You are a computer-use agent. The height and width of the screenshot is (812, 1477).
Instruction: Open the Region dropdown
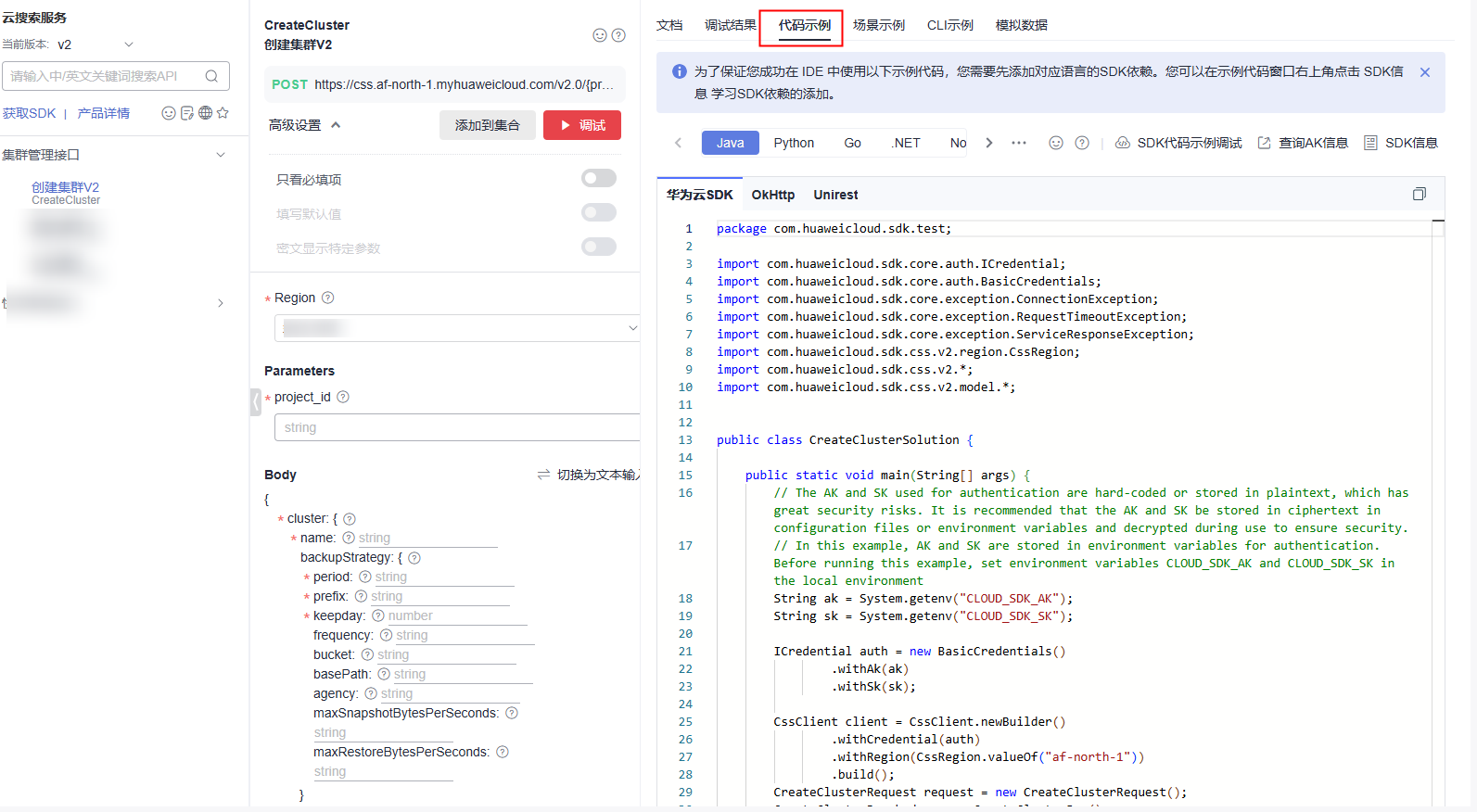click(x=457, y=328)
